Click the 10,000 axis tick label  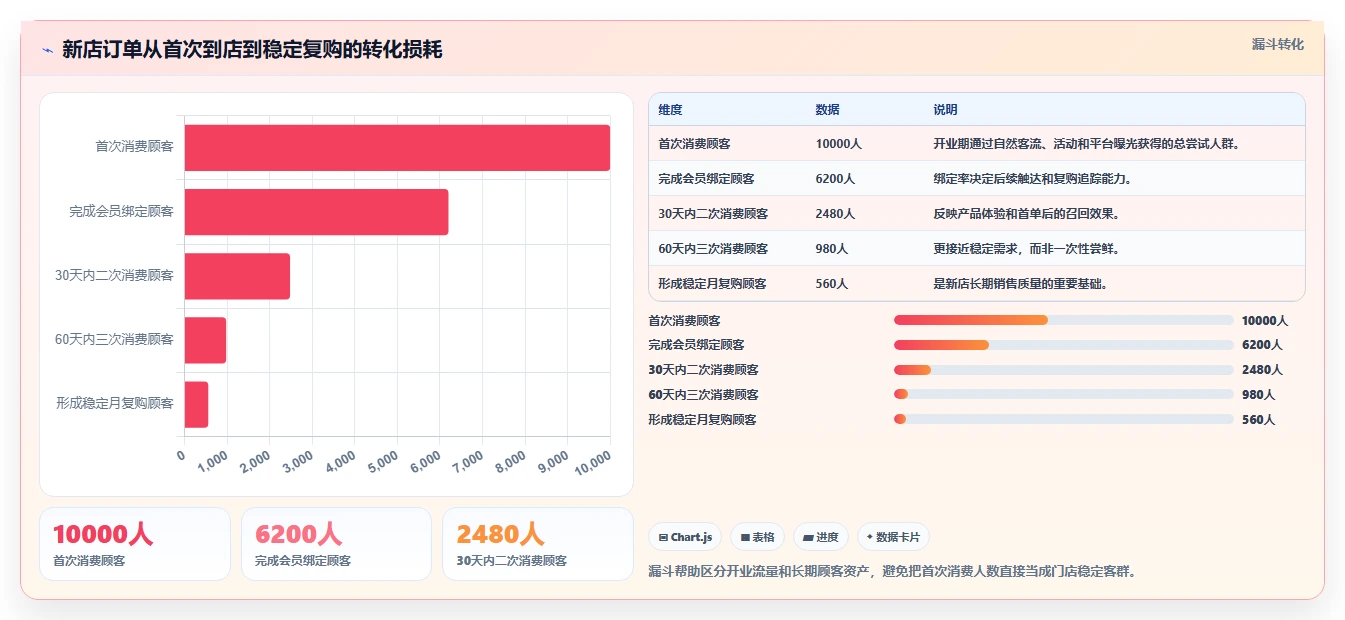point(593,463)
